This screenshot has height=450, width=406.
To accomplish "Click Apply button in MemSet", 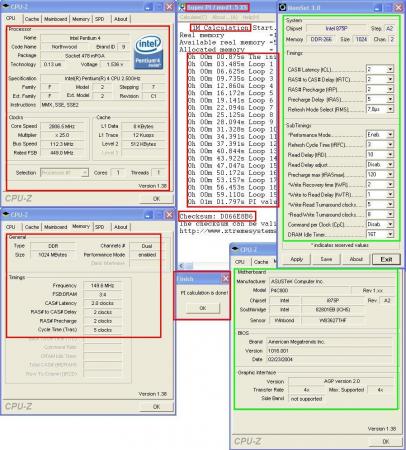I will pyautogui.click(x=296, y=259).
